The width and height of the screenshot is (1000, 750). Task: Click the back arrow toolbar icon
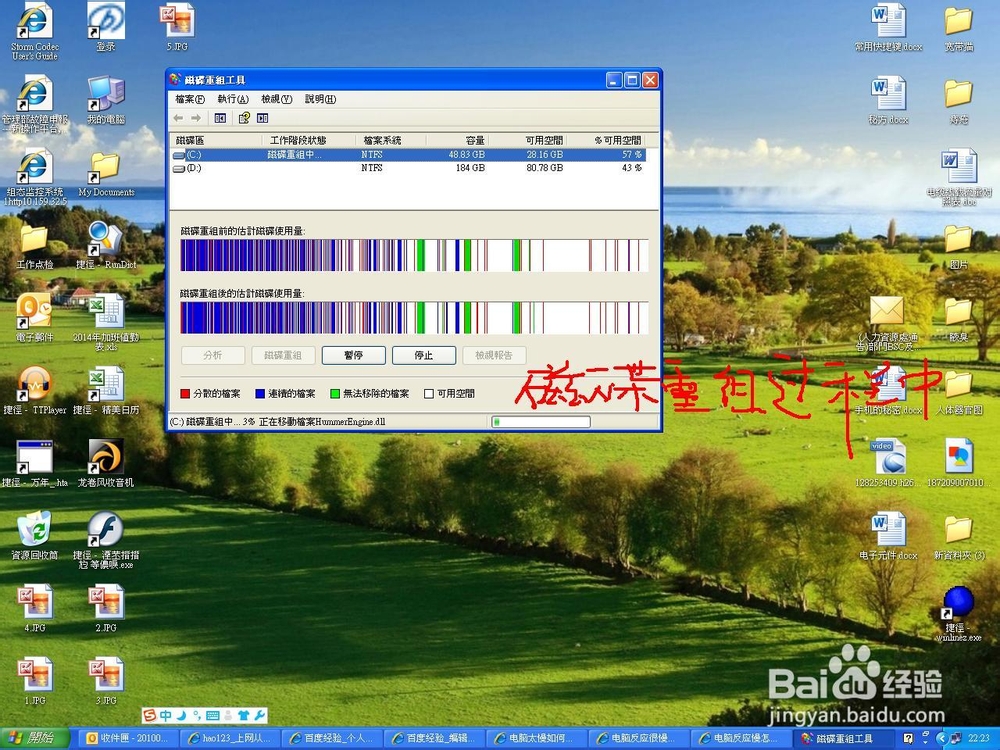pyautogui.click(x=179, y=119)
